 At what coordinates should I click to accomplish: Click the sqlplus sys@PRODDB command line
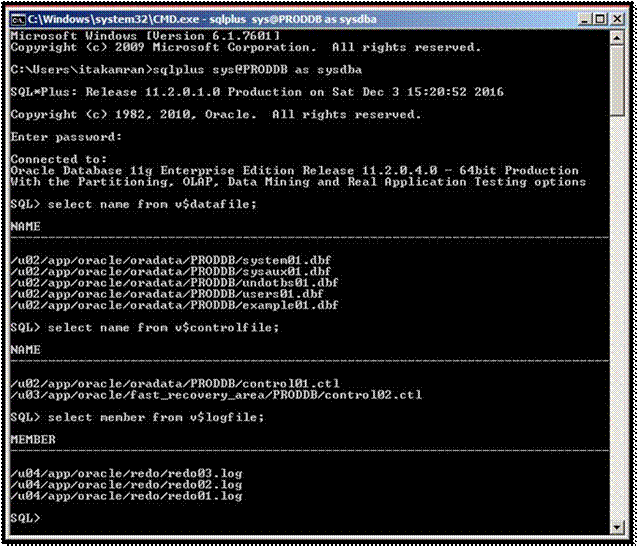coord(186,70)
